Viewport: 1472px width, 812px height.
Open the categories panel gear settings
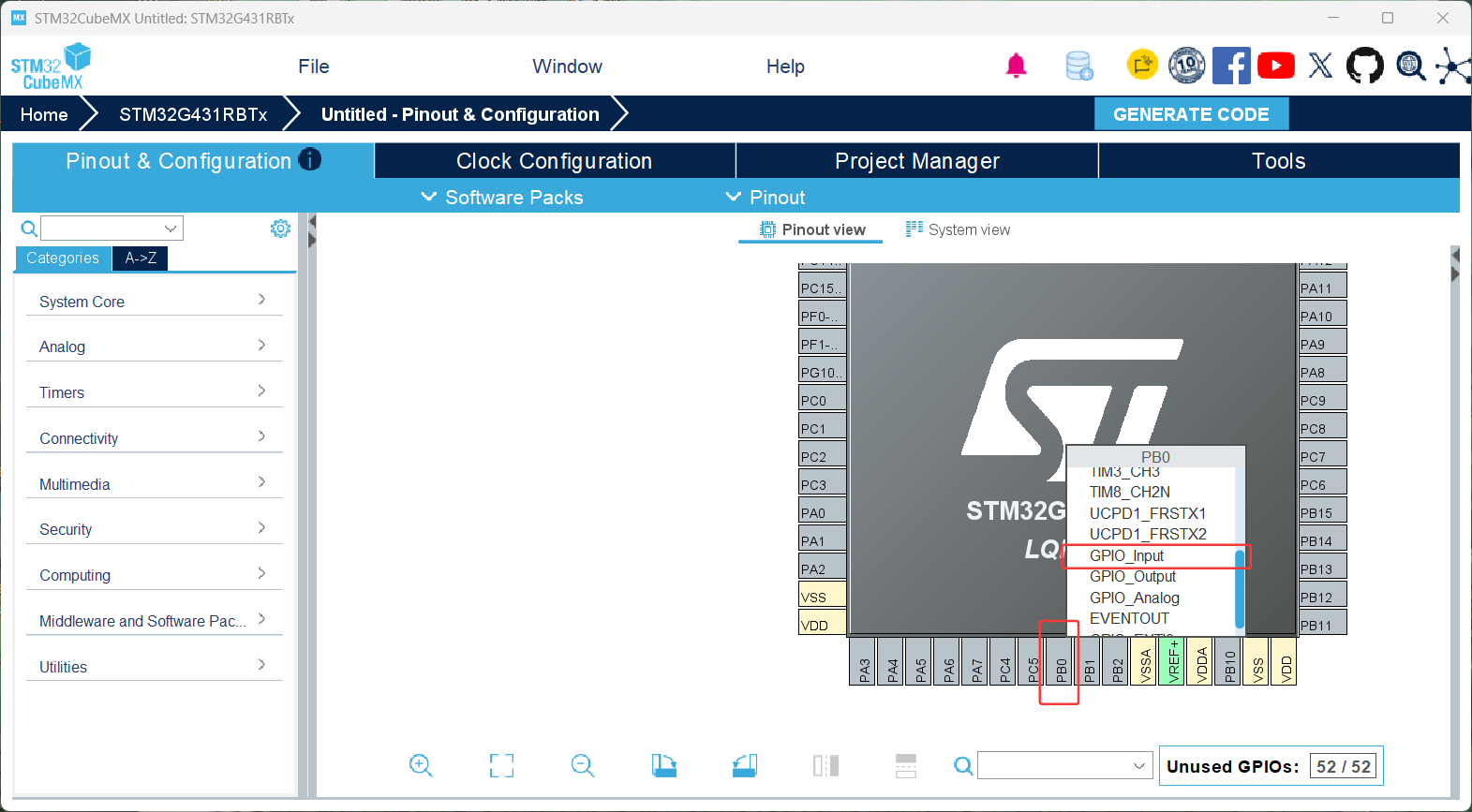tap(280, 229)
